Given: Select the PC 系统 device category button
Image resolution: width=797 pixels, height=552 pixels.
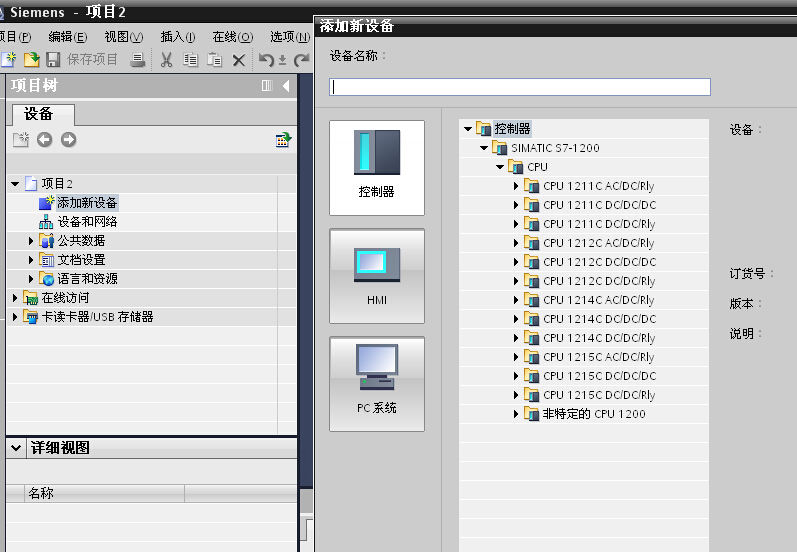Looking at the screenshot, I should (377, 384).
